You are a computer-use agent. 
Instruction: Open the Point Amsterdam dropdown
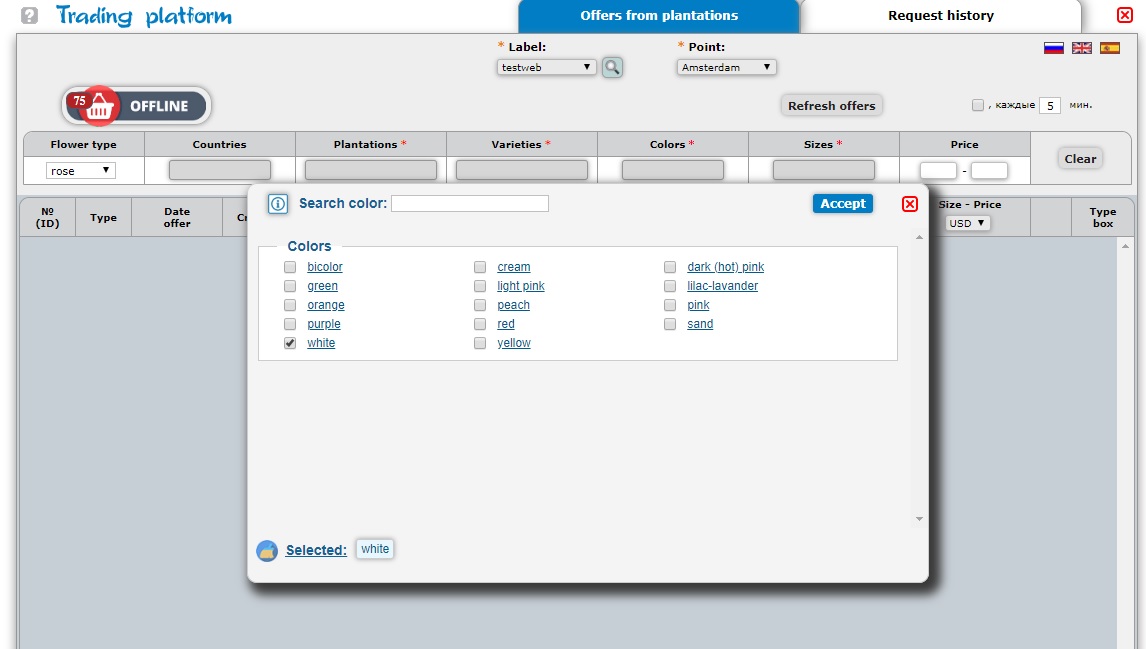pos(726,67)
